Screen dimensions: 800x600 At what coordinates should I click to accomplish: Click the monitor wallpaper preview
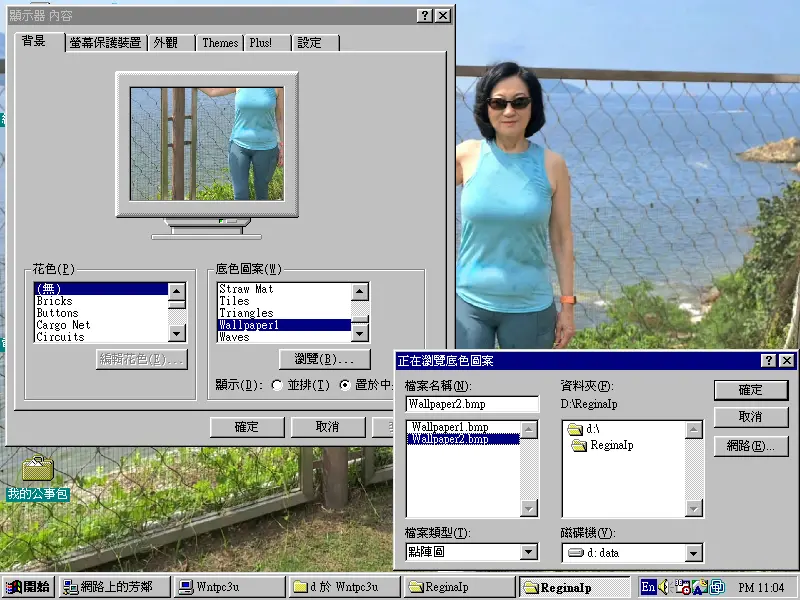pyautogui.click(x=207, y=144)
